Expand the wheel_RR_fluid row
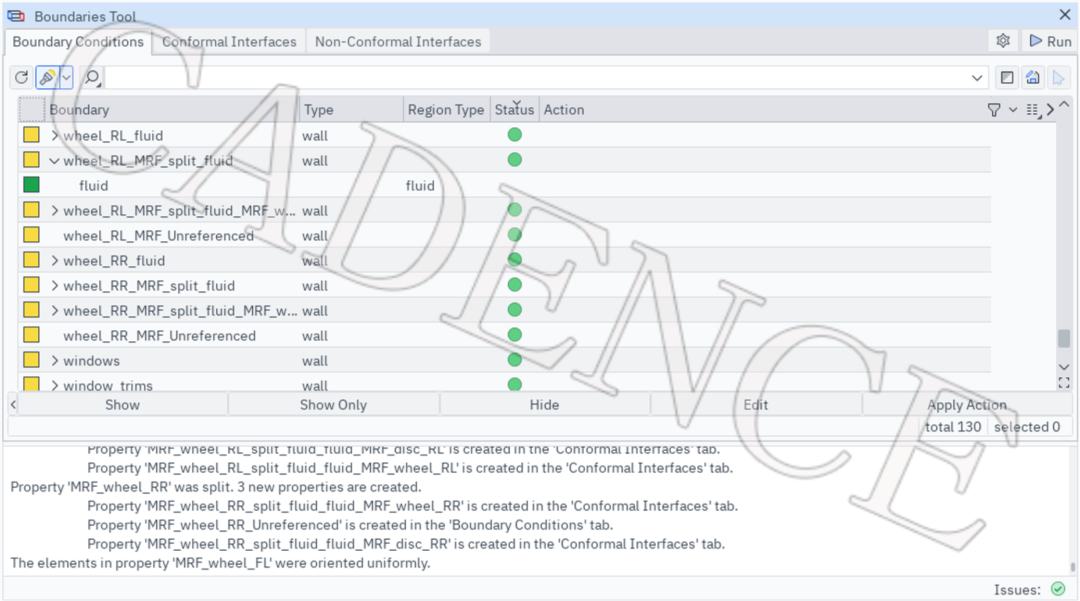The width and height of the screenshot is (1080, 601). tap(54, 260)
